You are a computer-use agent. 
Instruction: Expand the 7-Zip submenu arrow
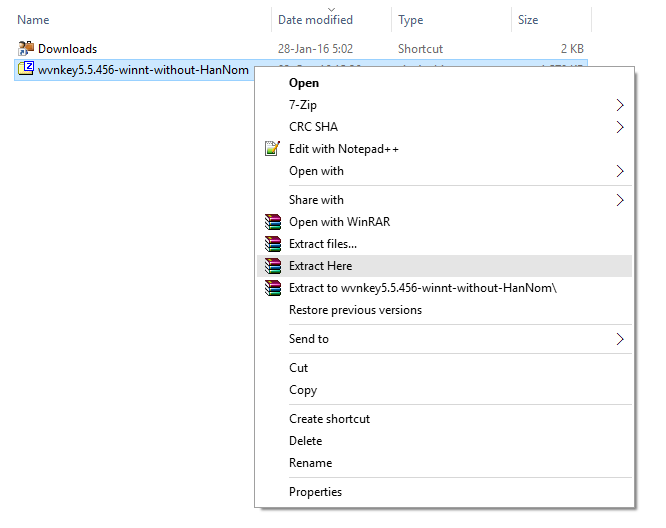point(620,105)
